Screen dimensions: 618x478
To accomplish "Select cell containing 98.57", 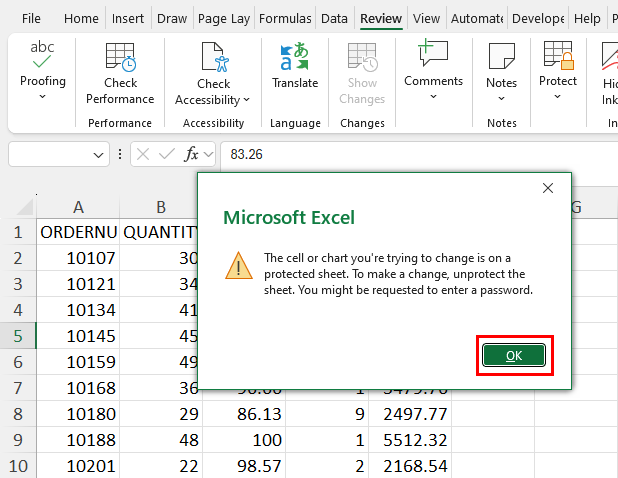I will [x=244, y=466].
